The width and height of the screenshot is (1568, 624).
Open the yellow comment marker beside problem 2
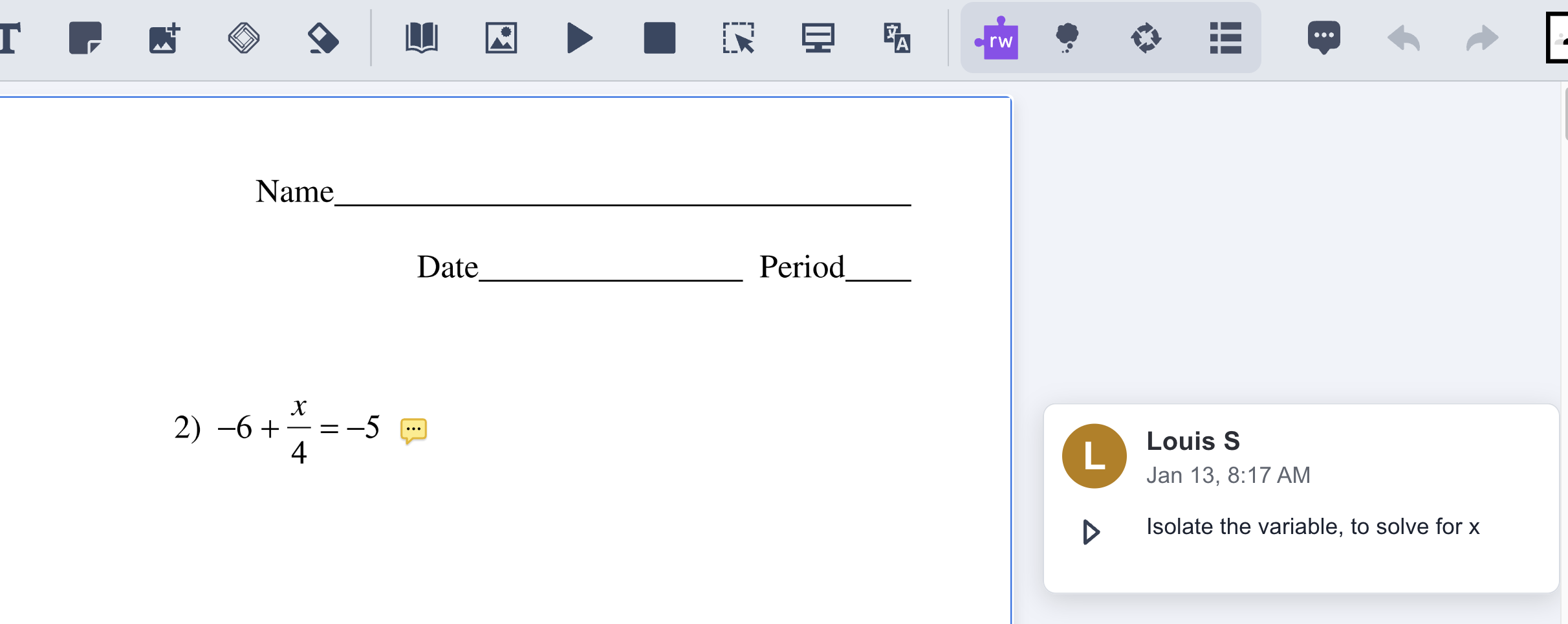click(x=414, y=430)
